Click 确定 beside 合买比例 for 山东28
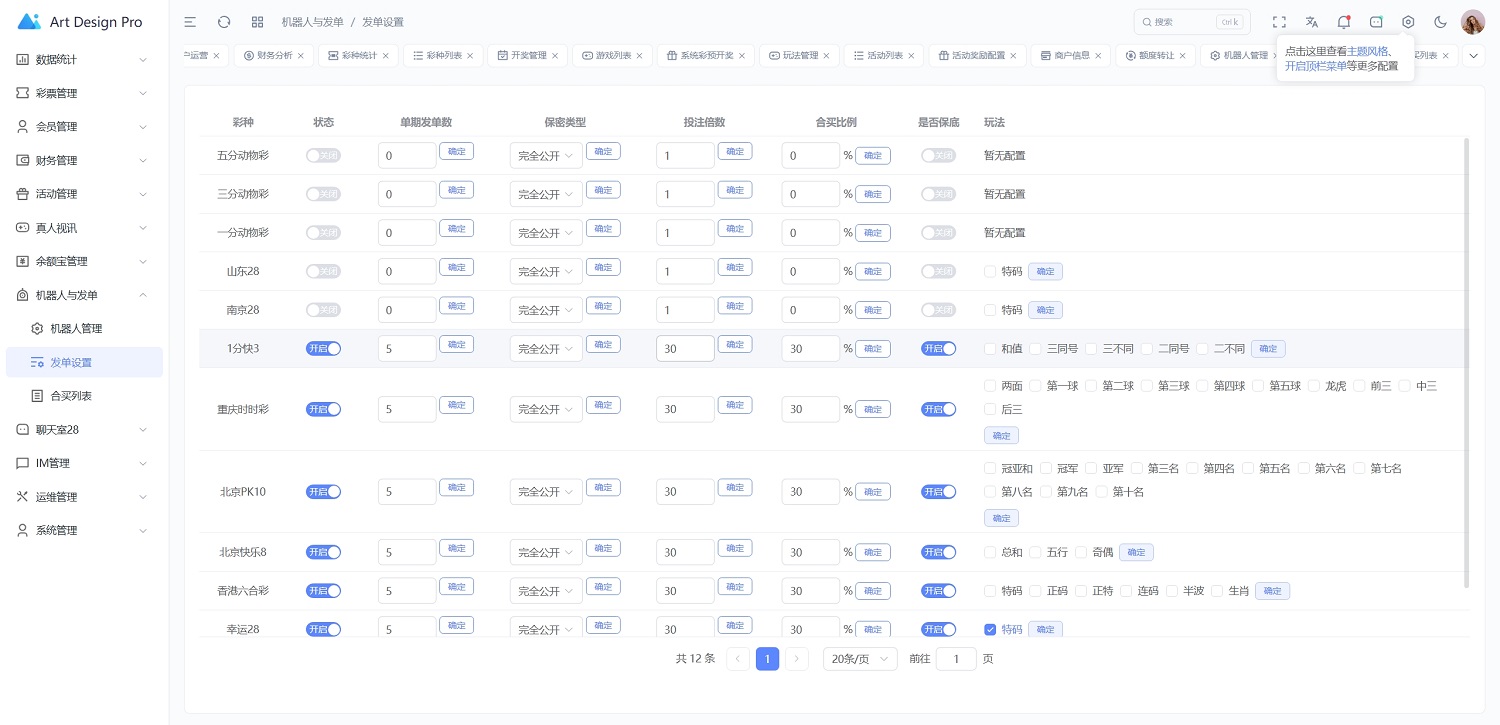Viewport: 1500px width, 725px height. [x=872, y=271]
